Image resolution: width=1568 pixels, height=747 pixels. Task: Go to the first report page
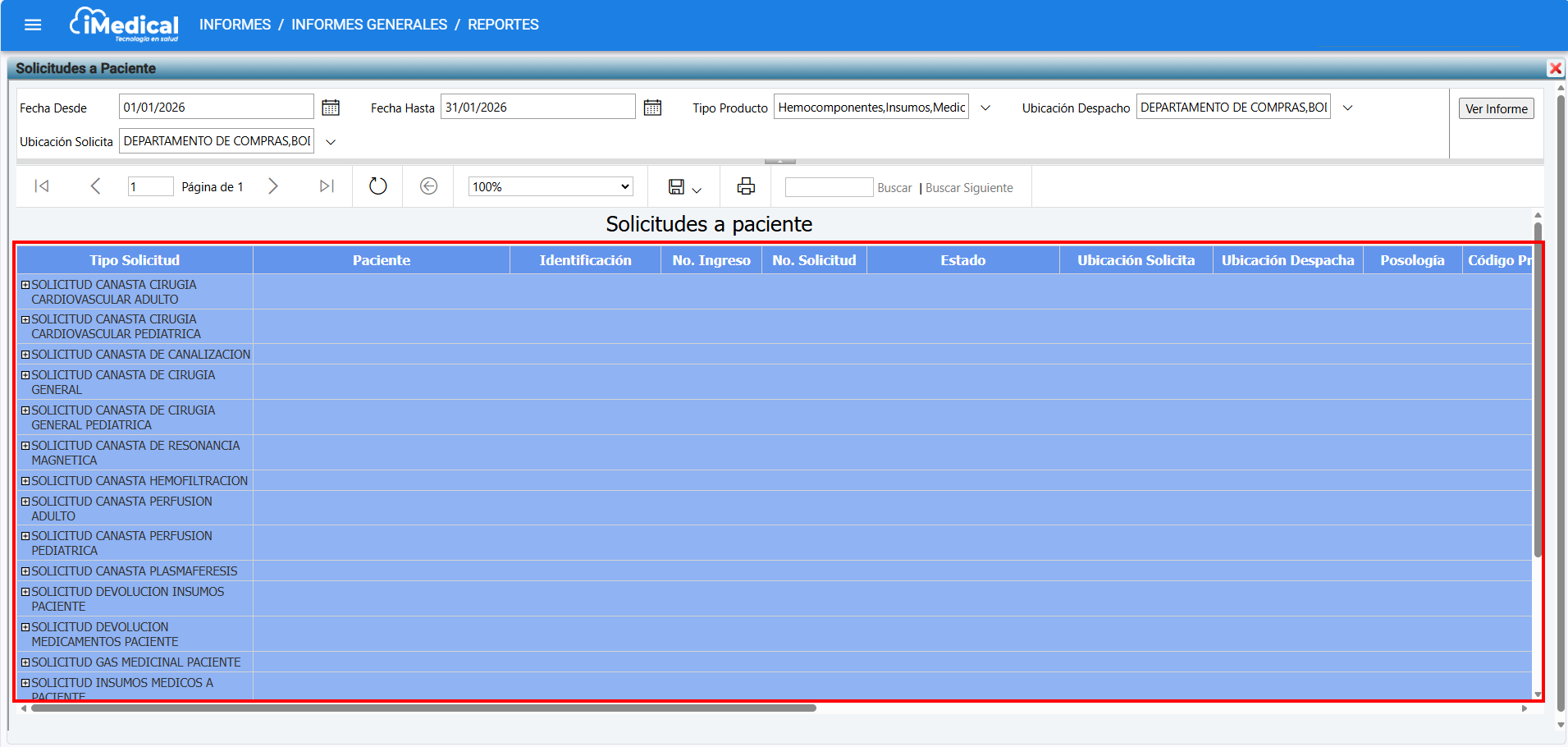(x=42, y=186)
